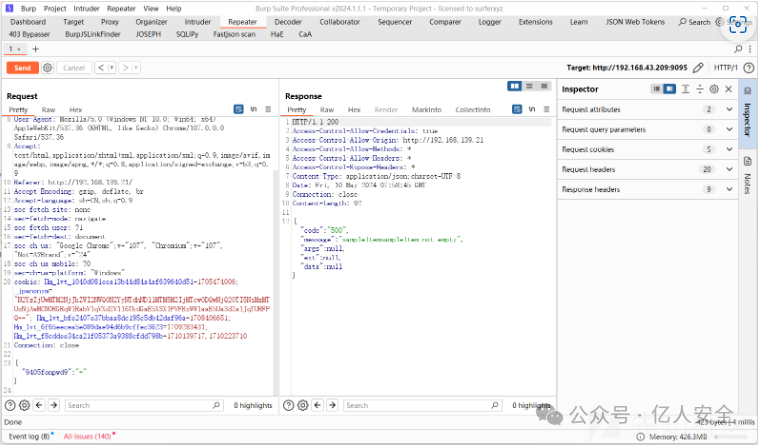
Task: Select side-by-side layout view
Action: click(514, 86)
